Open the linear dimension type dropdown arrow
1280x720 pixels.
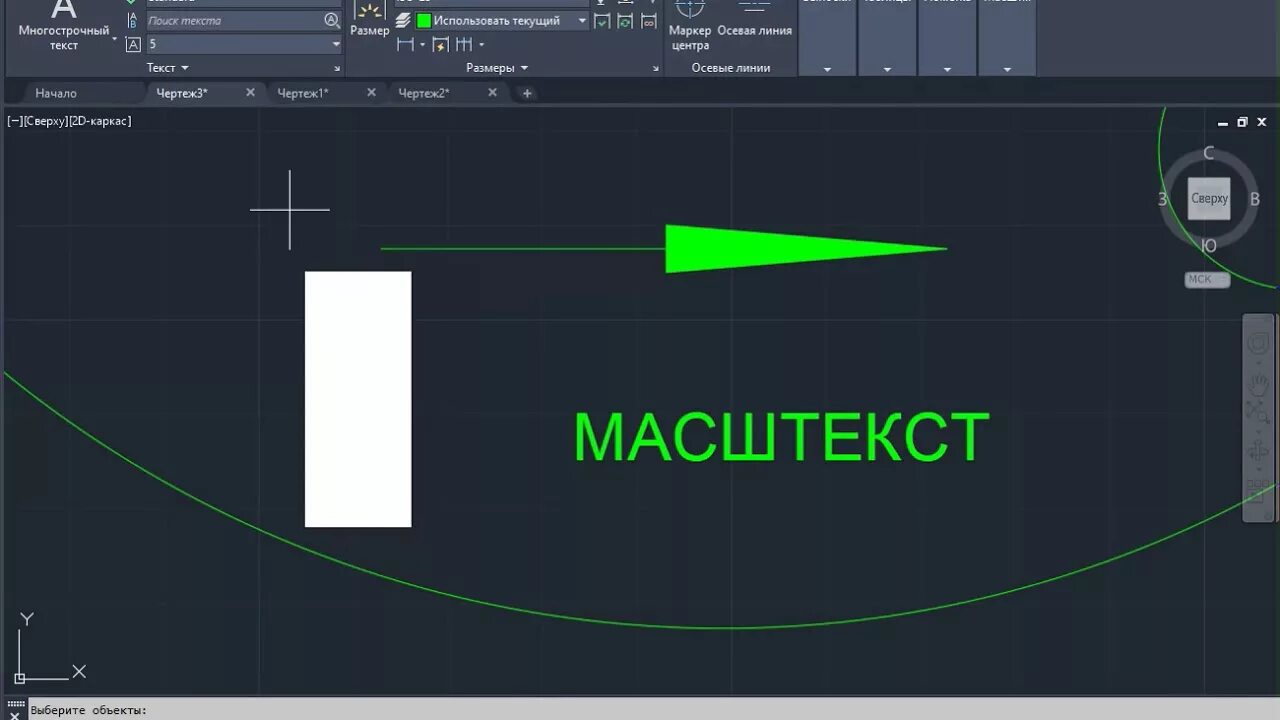pos(422,45)
